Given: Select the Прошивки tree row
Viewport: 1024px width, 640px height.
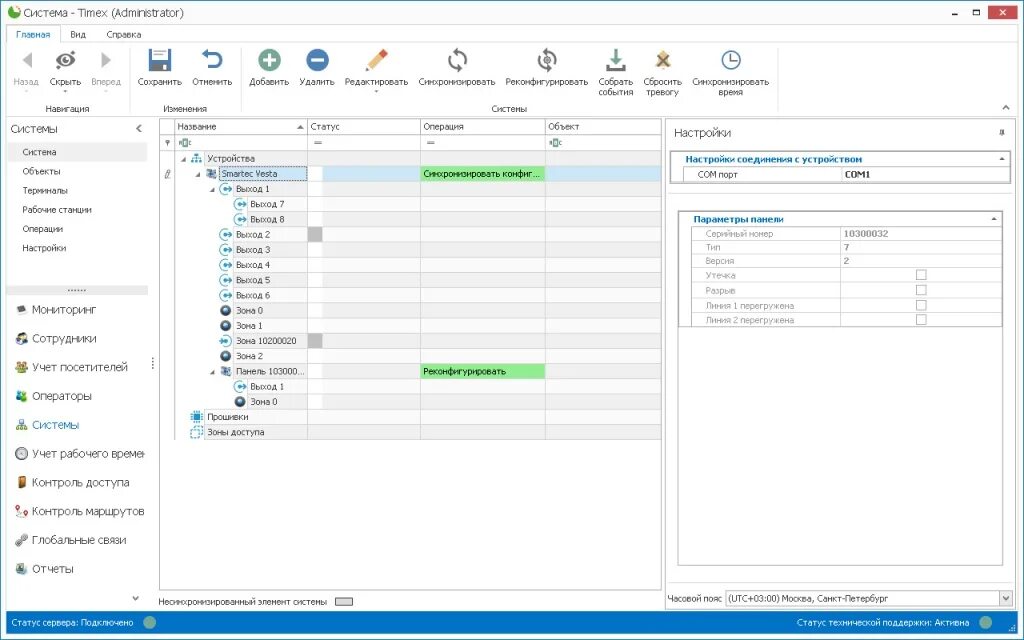Looking at the screenshot, I should [x=227, y=417].
